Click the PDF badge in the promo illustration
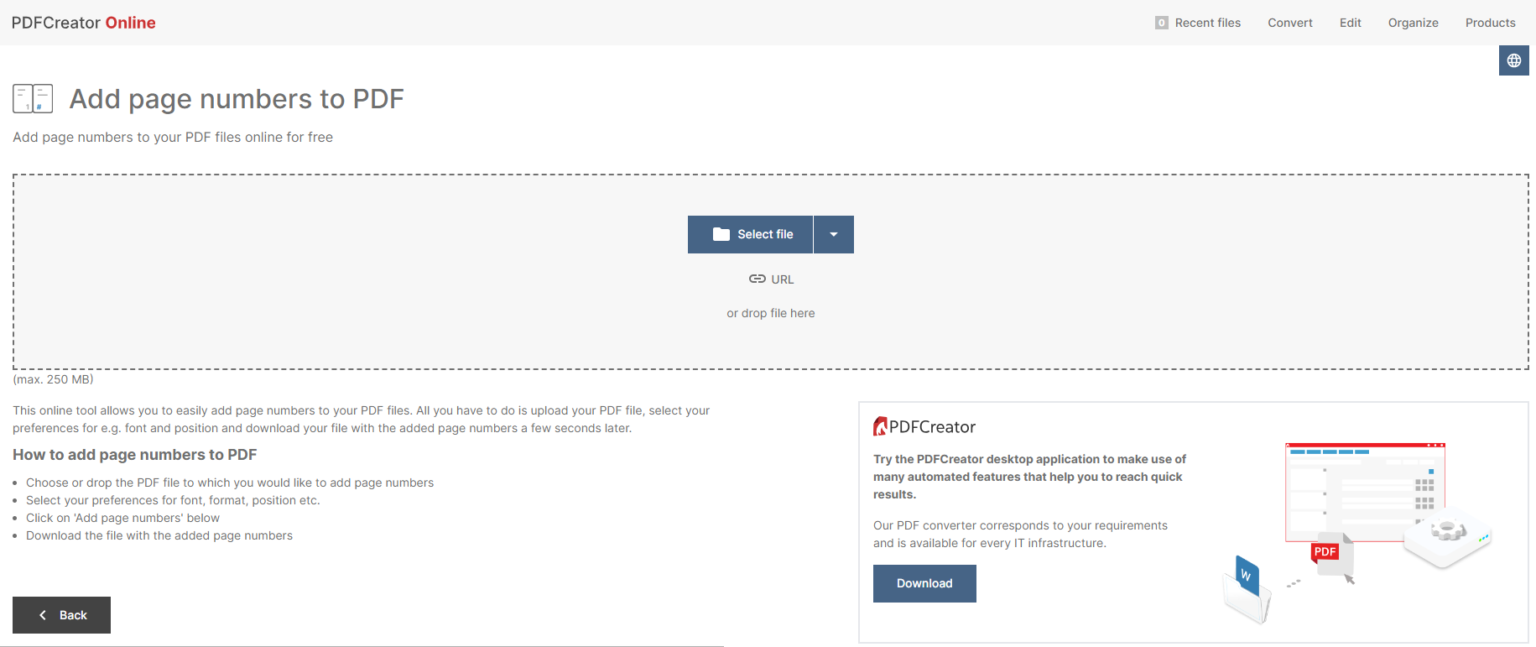Viewport: 1536px width, 647px height. 1323,551
